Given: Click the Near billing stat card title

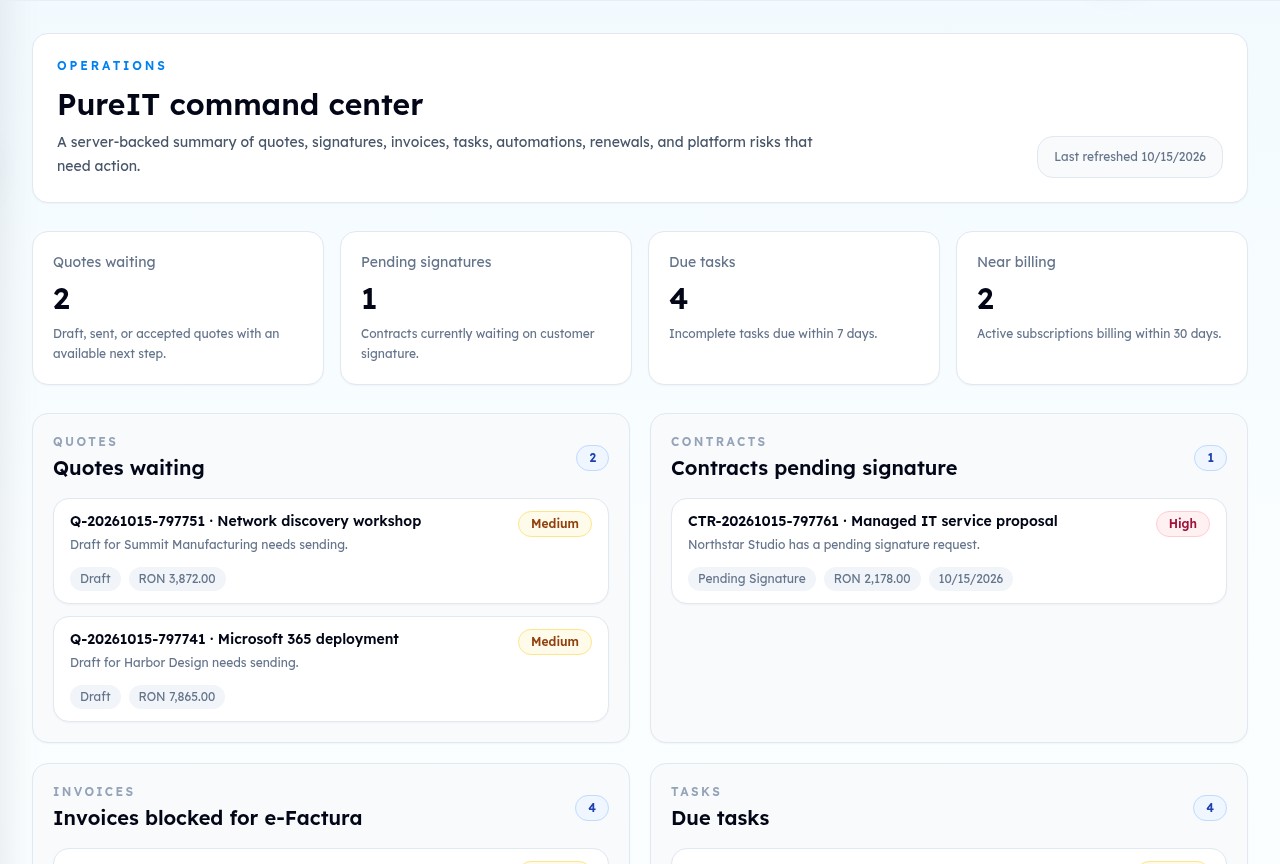Looking at the screenshot, I should coord(1016,262).
